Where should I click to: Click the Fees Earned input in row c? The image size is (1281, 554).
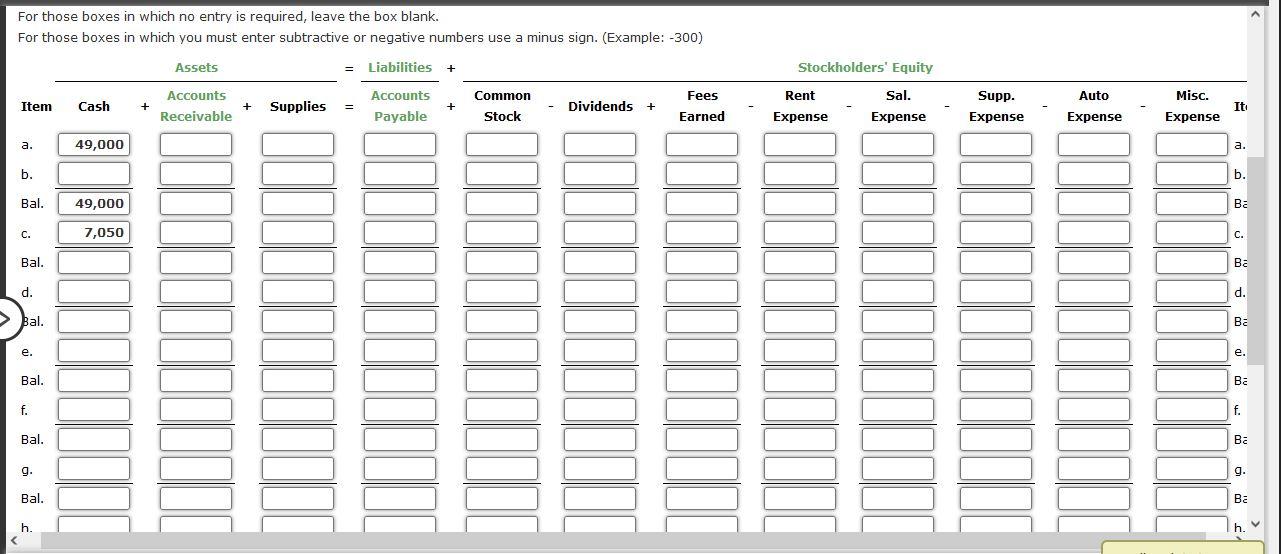click(702, 233)
